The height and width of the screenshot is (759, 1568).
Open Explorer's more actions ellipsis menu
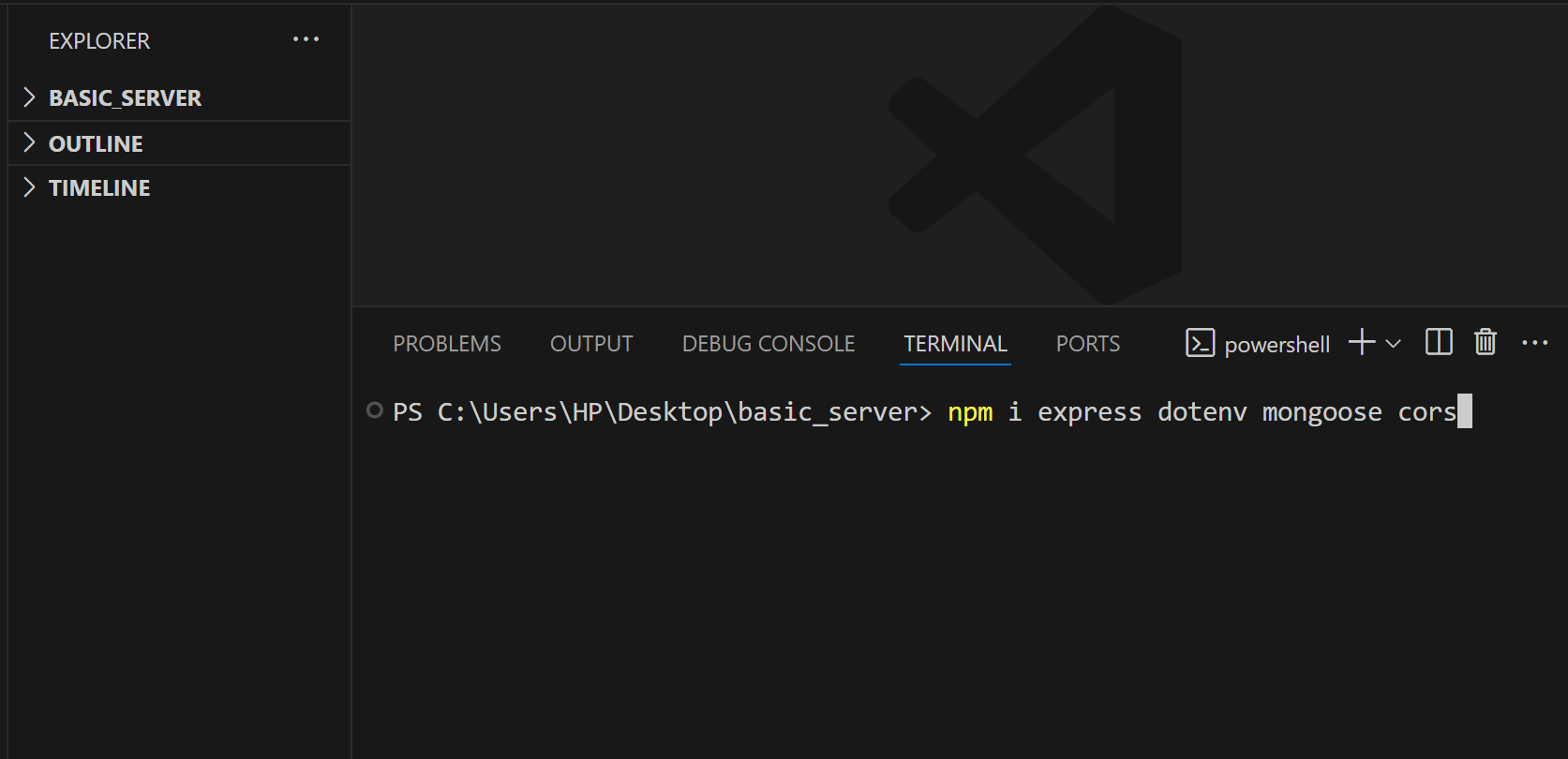pyautogui.click(x=306, y=39)
